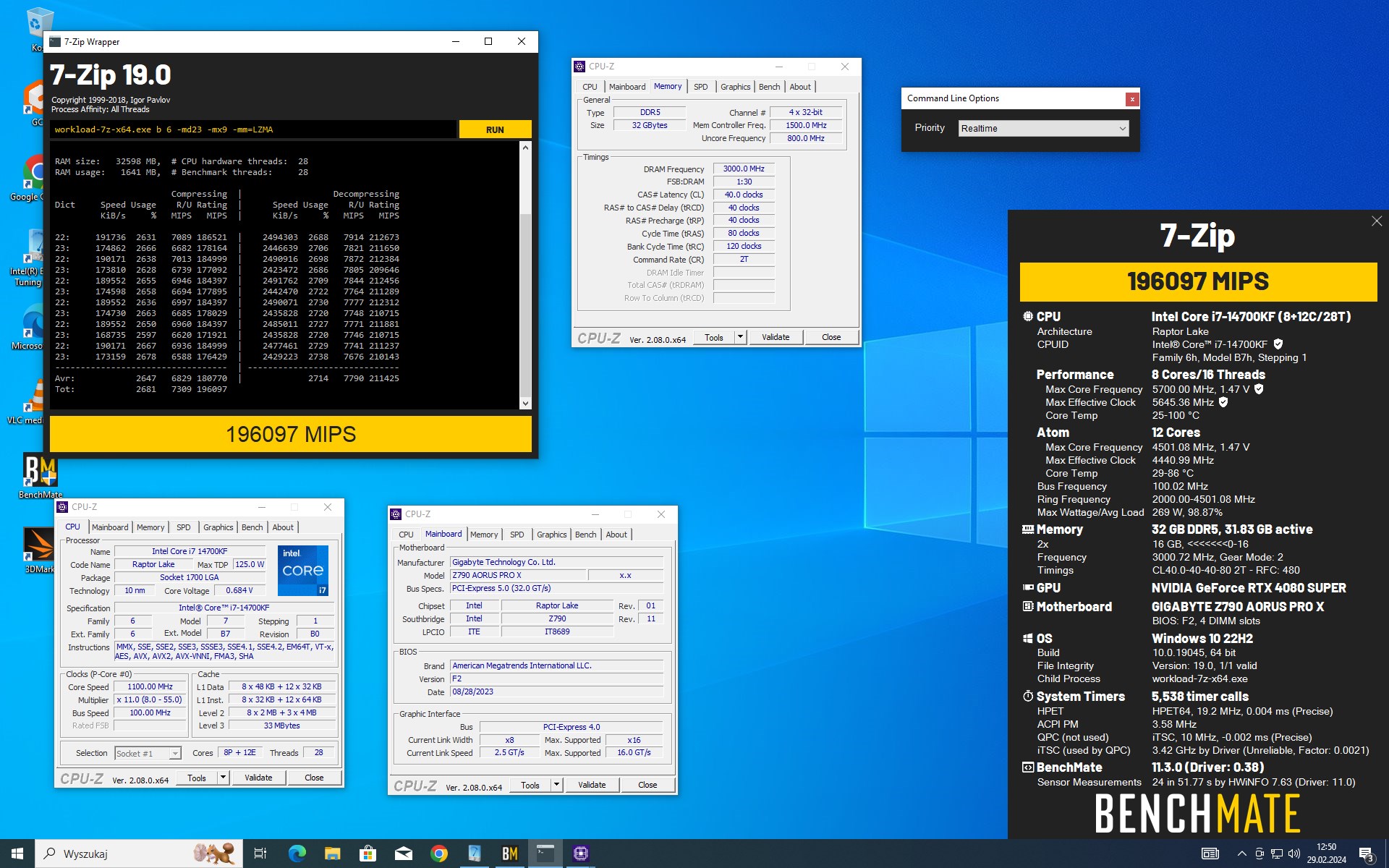The width and height of the screenshot is (1389, 868).
Task: Open the Windows Start menu
Action: pos(17,854)
